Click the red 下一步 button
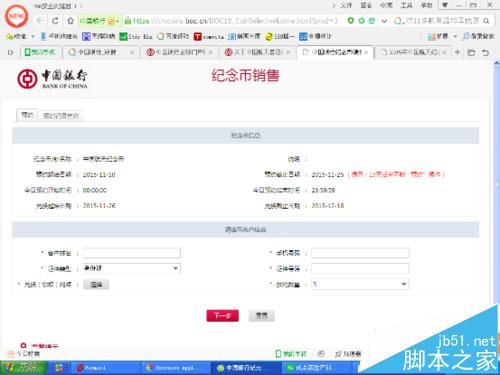This screenshot has width=500, height=375. point(222,315)
